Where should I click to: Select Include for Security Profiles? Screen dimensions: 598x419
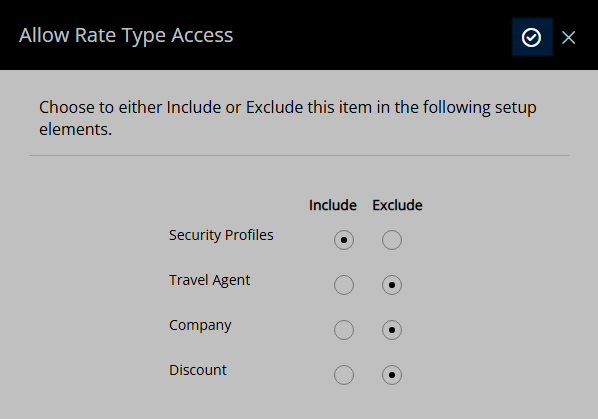(x=344, y=240)
